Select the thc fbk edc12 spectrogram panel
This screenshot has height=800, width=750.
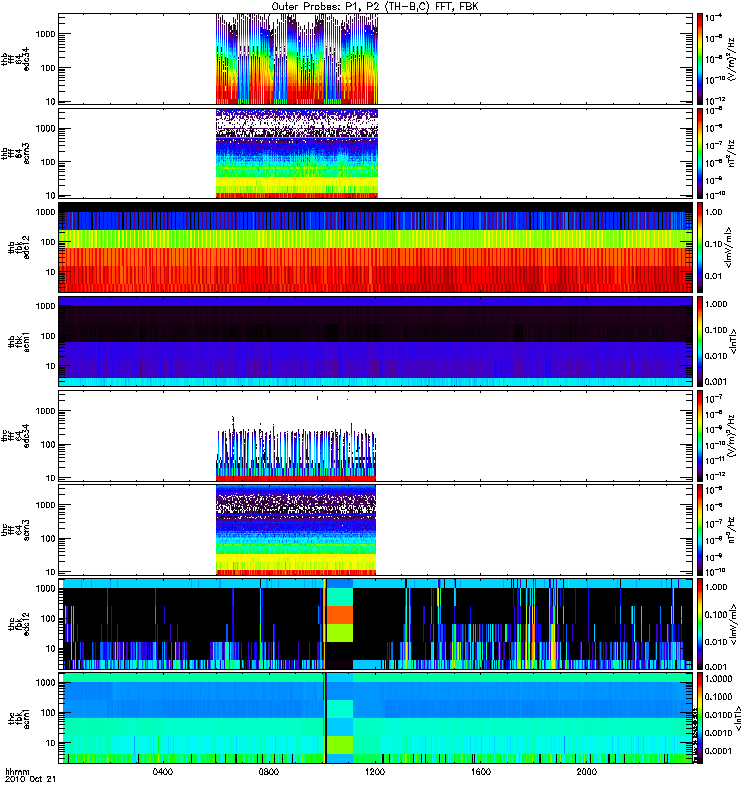click(x=376, y=624)
